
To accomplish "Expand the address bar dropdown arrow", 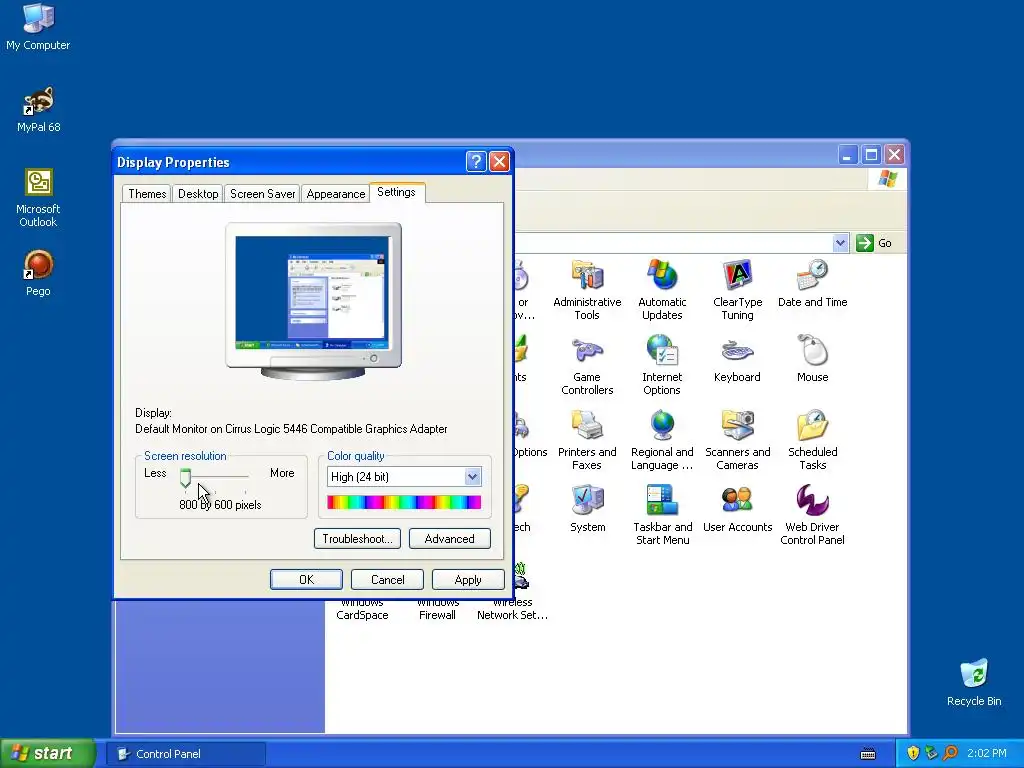I will click(x=840, y=243).
